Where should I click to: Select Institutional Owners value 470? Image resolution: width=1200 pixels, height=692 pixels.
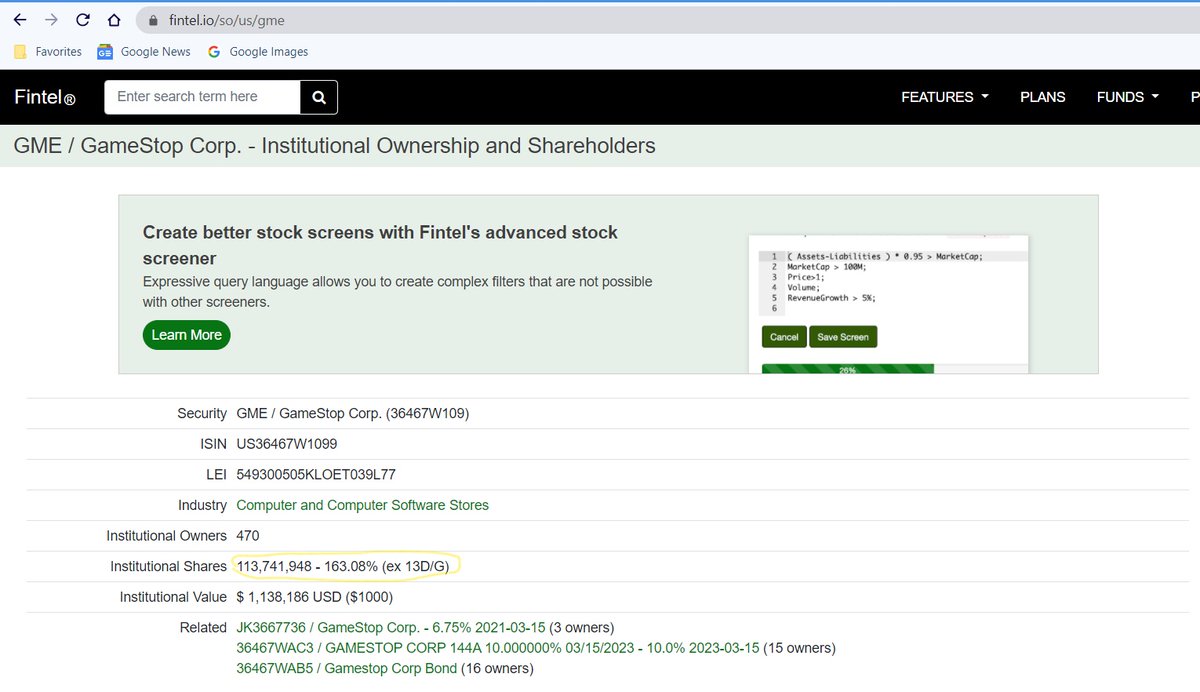click(248, 535)
